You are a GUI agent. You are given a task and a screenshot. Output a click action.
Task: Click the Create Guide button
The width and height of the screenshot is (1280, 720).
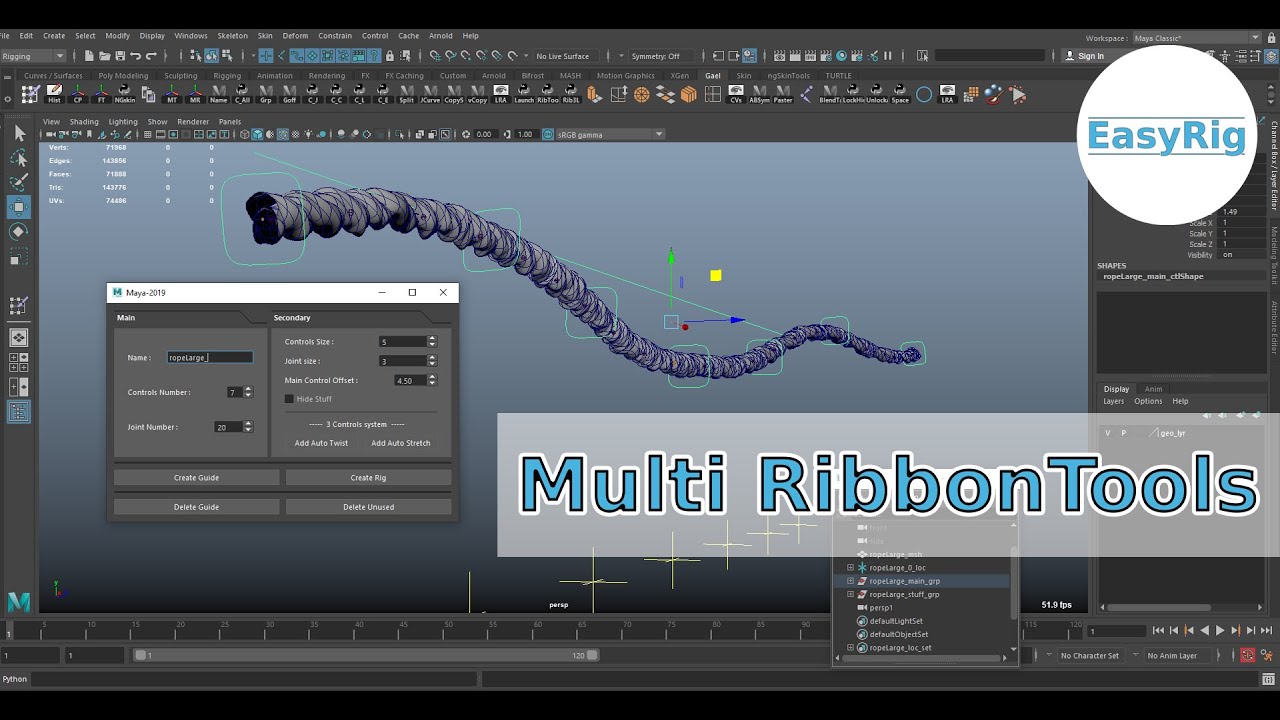(196, 478)
